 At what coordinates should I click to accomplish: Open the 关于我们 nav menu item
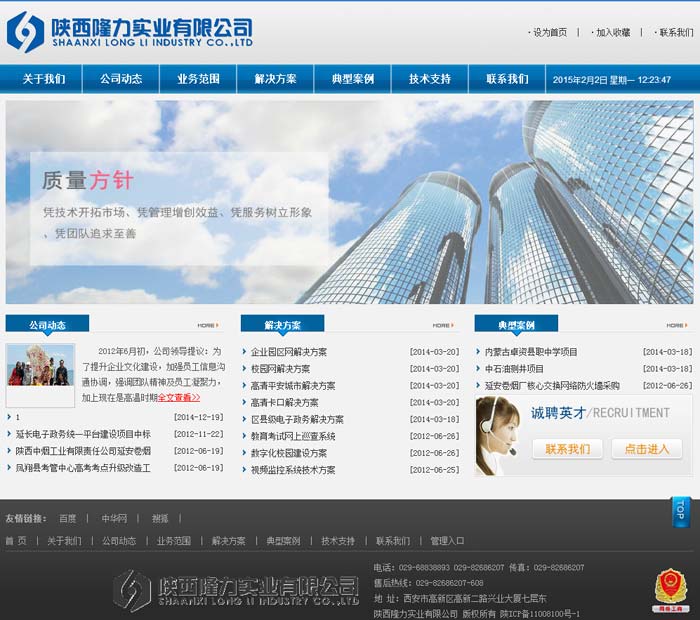(44, 79)
